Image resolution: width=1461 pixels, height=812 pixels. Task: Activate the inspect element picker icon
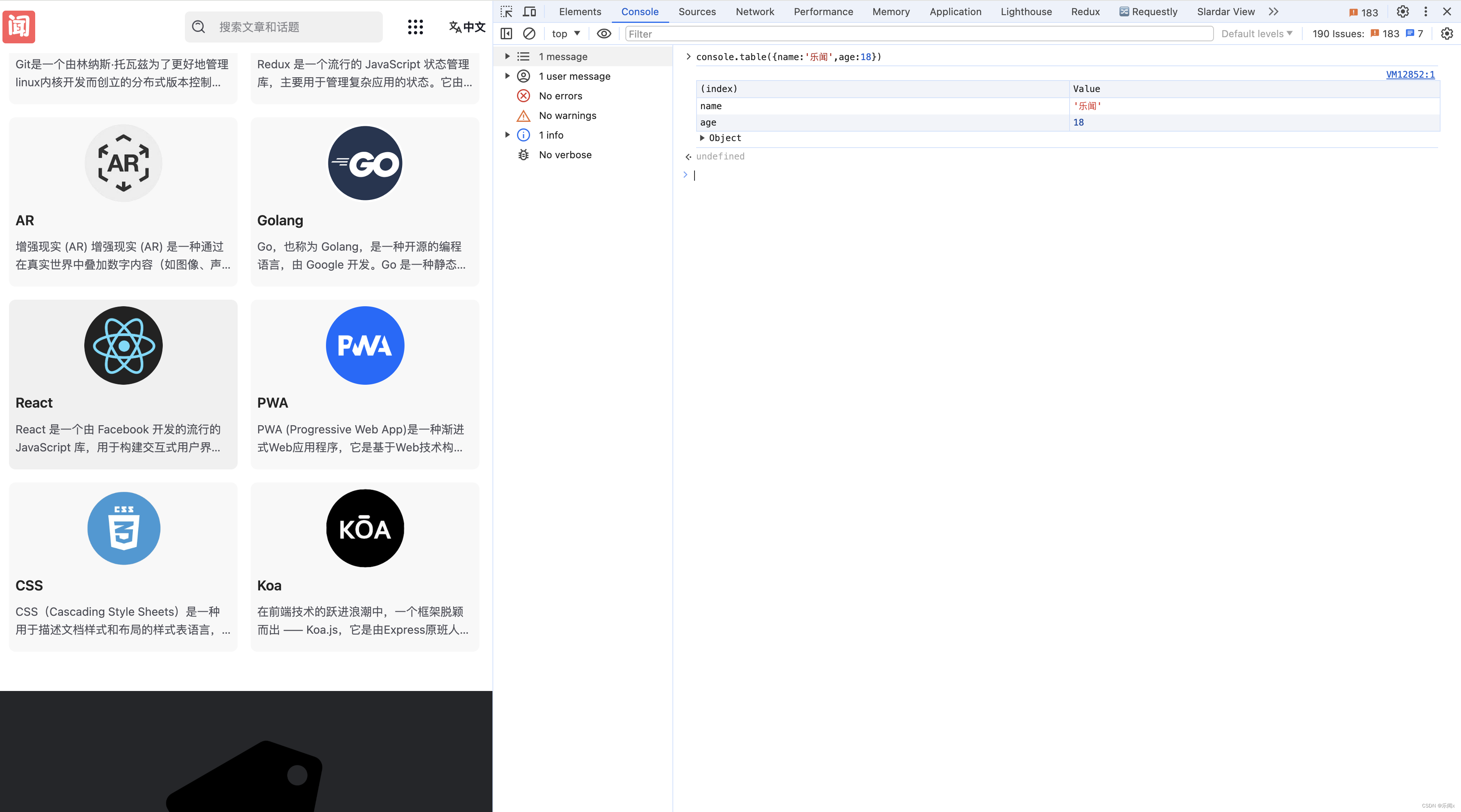click(506, 11)
